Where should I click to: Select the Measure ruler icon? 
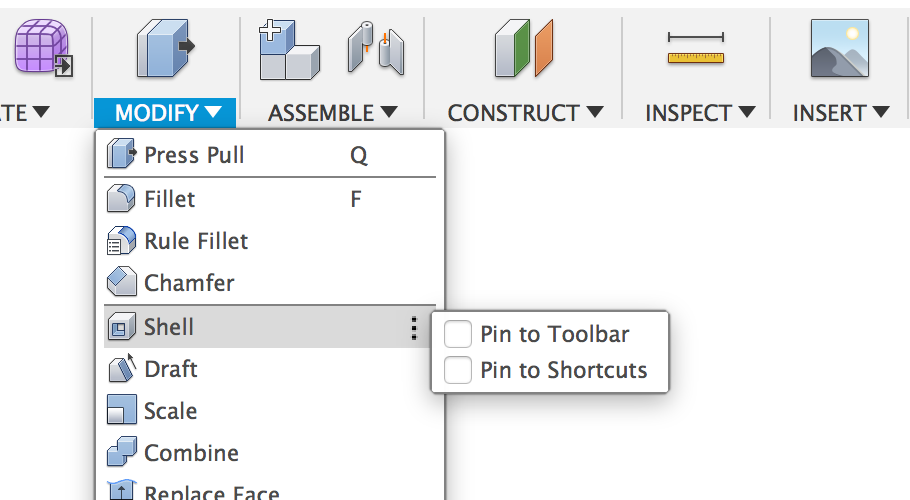pyautogui.click(x=696, y=50)
